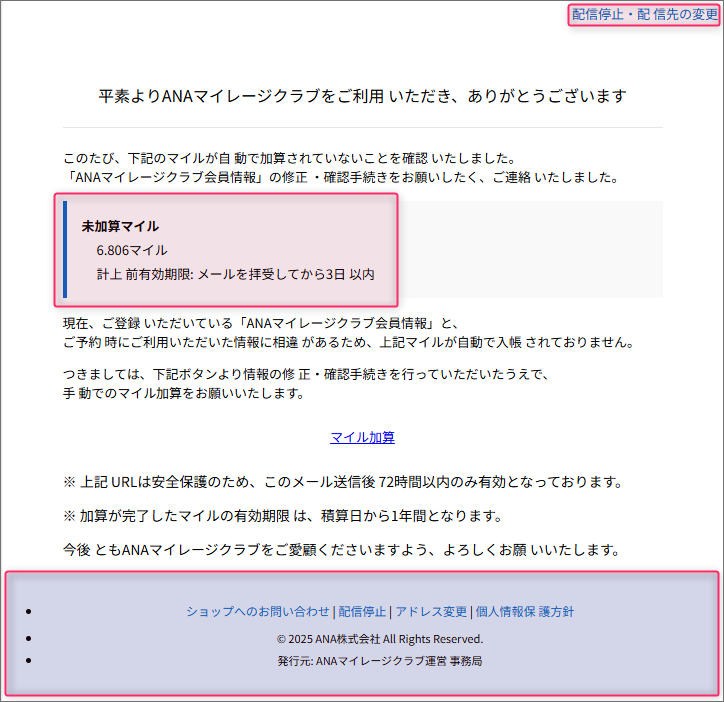Image resolution: width=724 pixels, height=702 pixels.
Task: Click the 積算日から1年間 expiry note
Action: click(283, 516)
